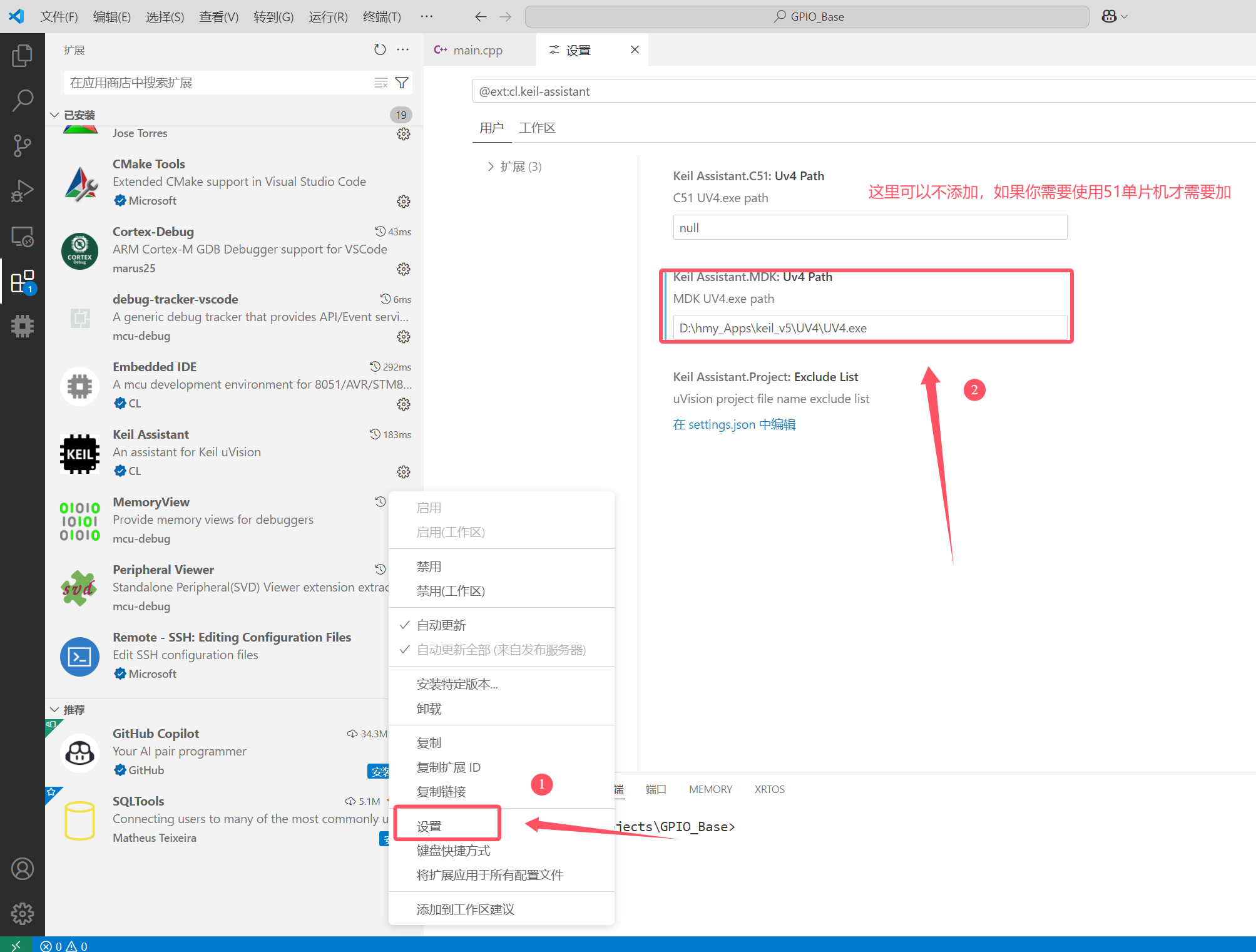Open Keil Assistant manage gear
Viewport: 1256px width, 952px height.
[x=404, y=472]
